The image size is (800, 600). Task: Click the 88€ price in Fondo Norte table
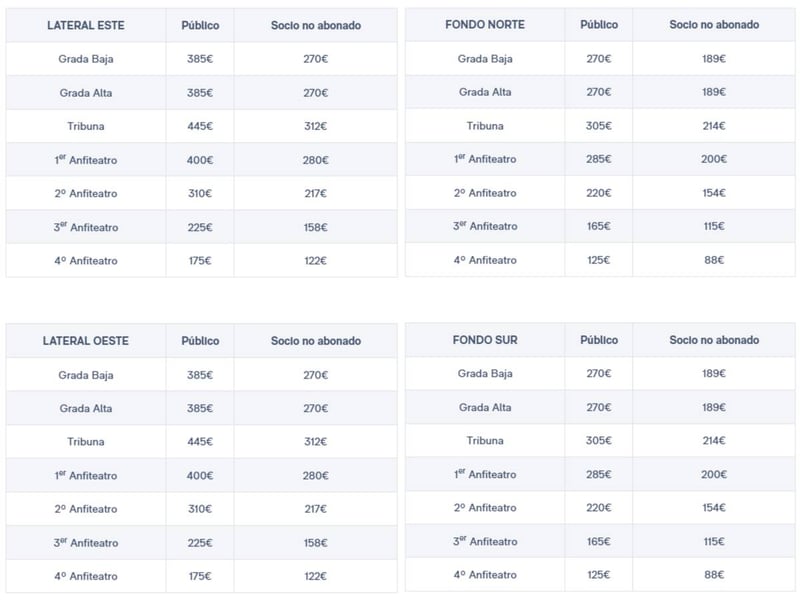[714, 260]
